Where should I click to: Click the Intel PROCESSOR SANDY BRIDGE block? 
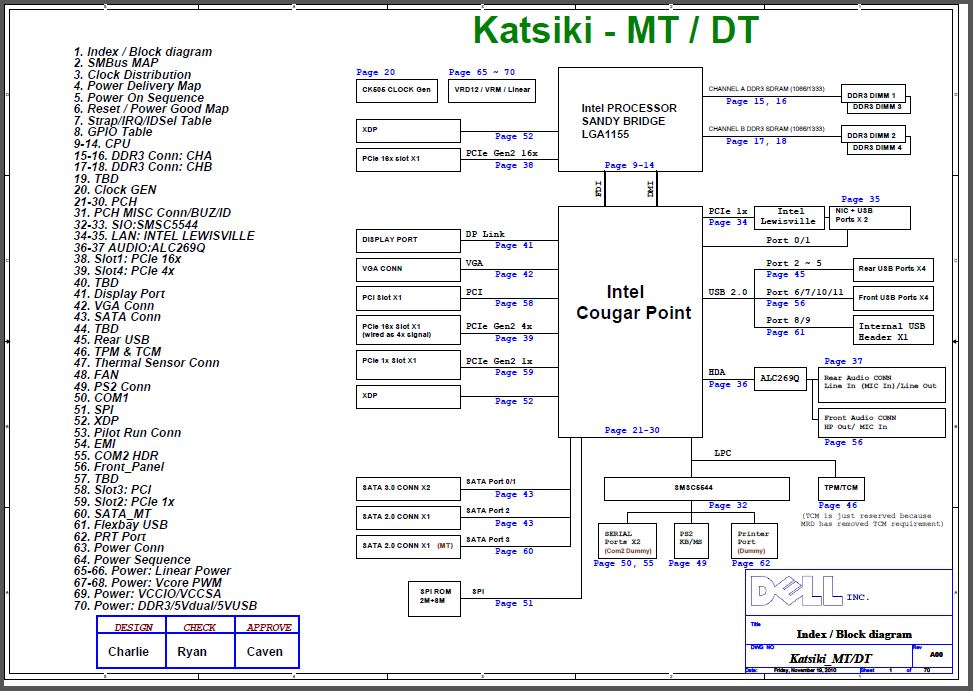coord(630,120)
